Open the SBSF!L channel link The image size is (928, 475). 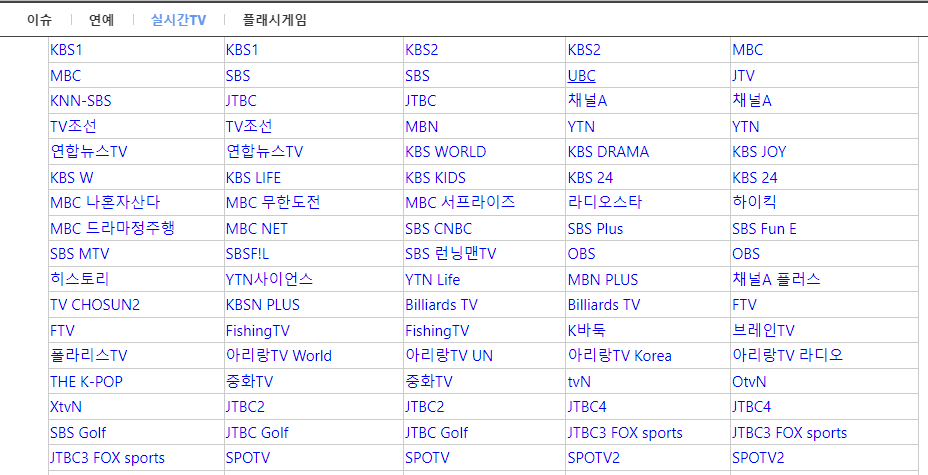point(247,254)
